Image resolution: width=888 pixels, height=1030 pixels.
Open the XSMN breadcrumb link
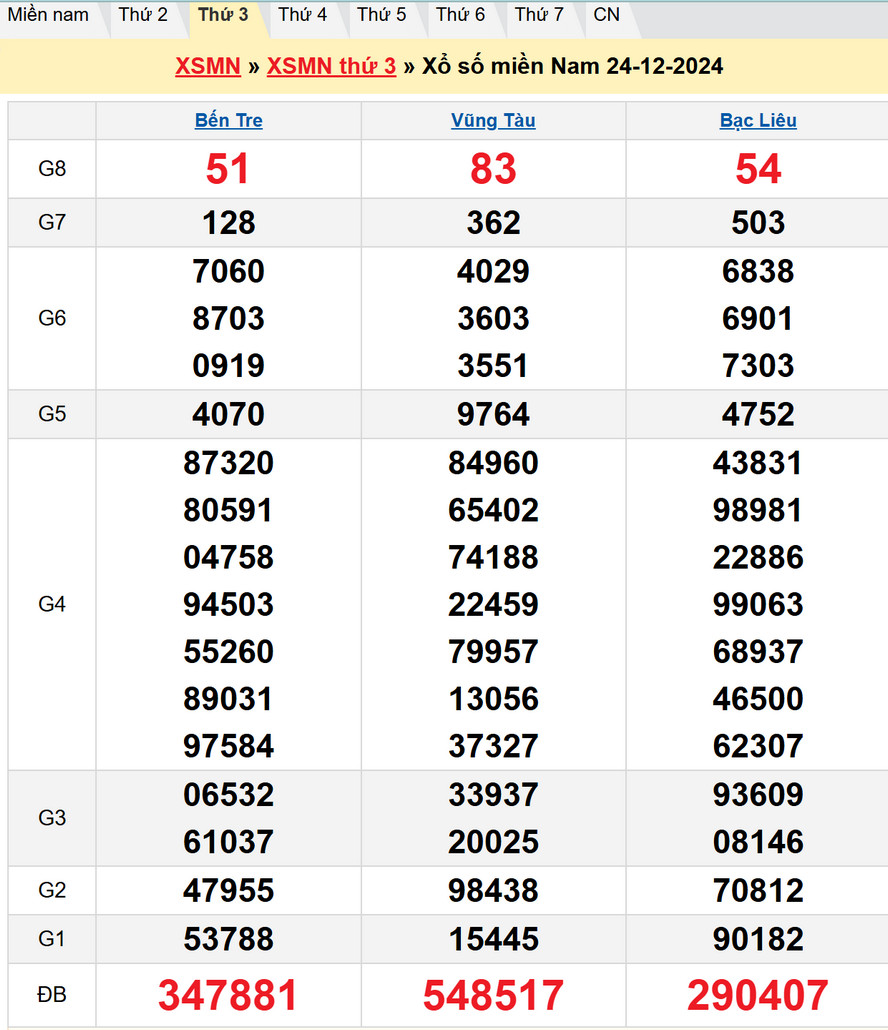tap(208, 66)
